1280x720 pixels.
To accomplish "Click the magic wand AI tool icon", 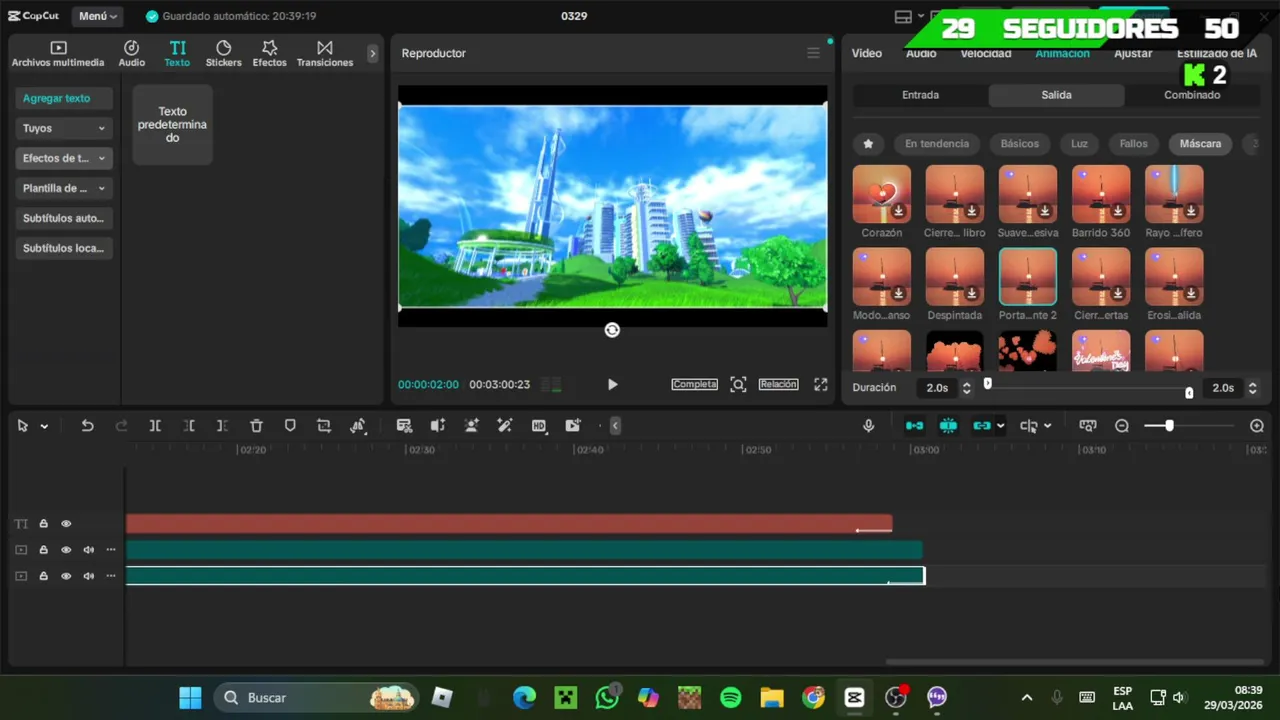I will tap(505, 426).
